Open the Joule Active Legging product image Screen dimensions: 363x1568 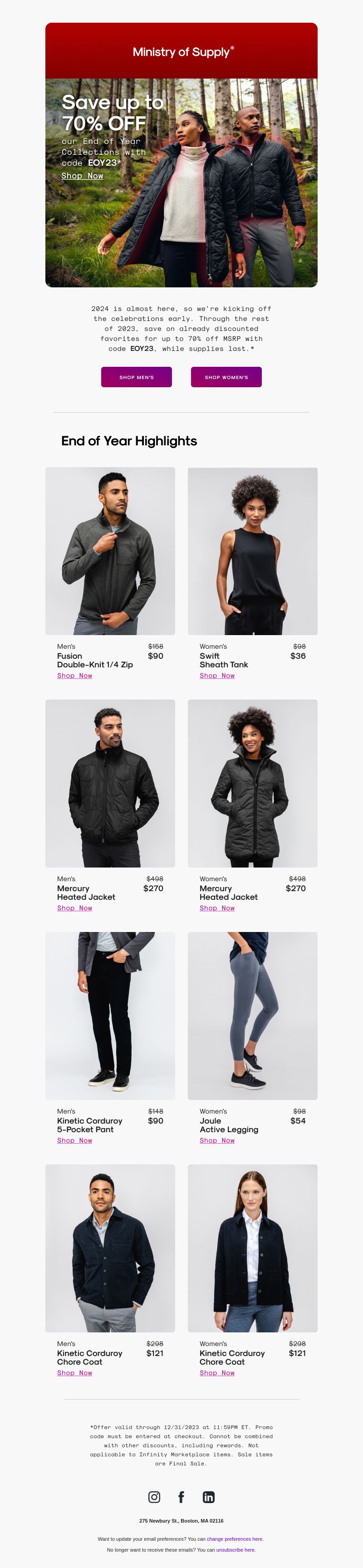[252, 1016]
